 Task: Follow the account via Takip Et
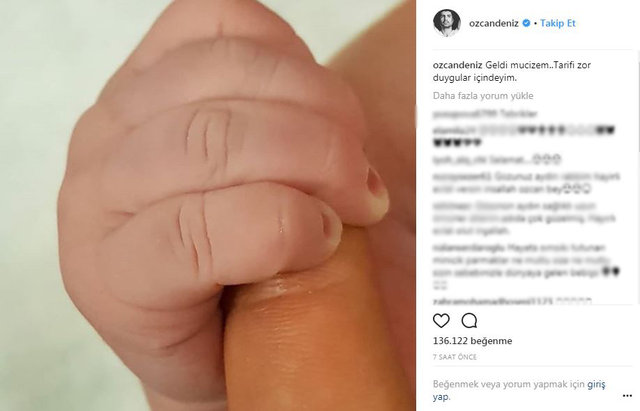pyautogui.click(x=558, y=23)
